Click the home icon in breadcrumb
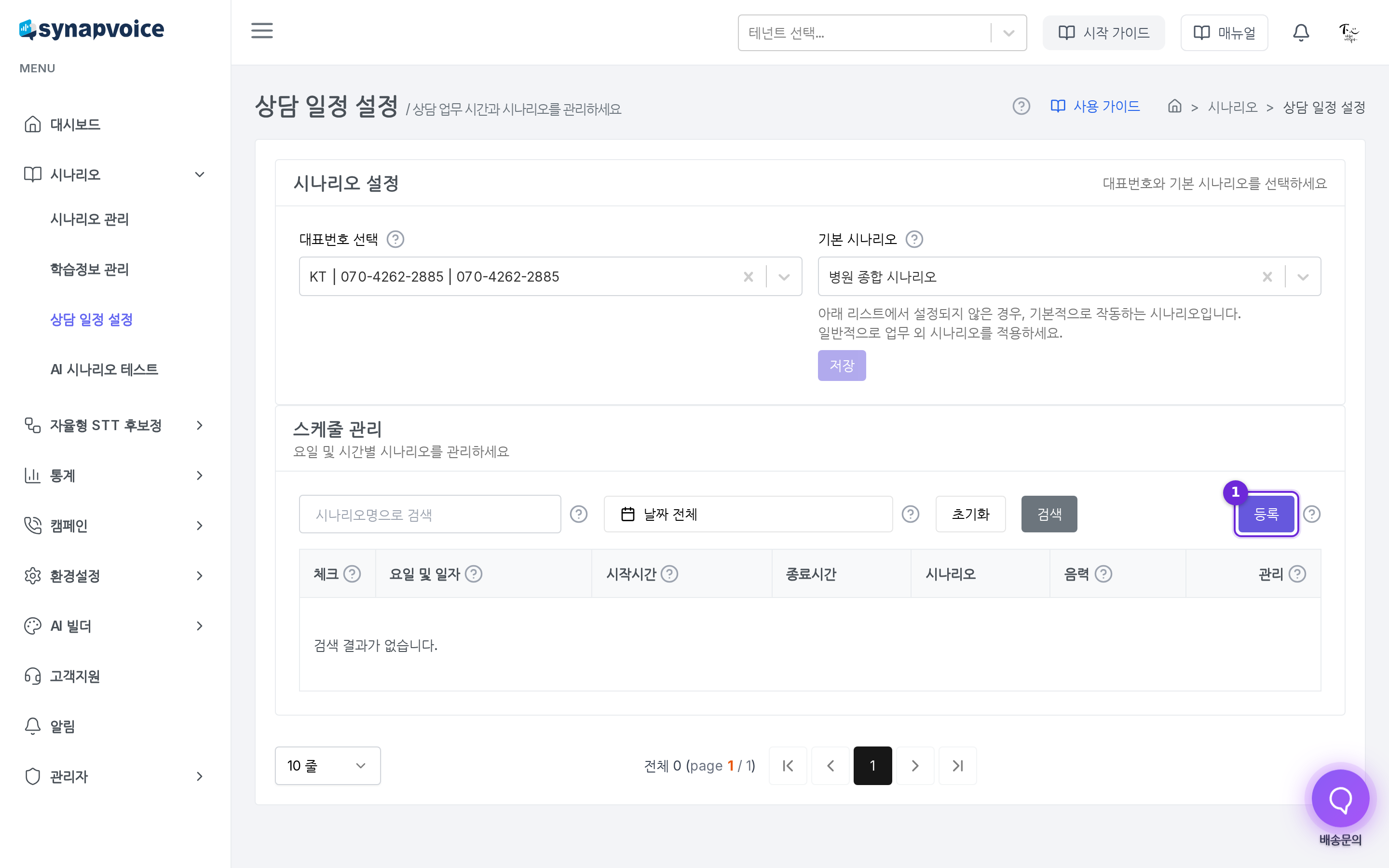Screen dimensions: 1389x868 (1174, 106)
